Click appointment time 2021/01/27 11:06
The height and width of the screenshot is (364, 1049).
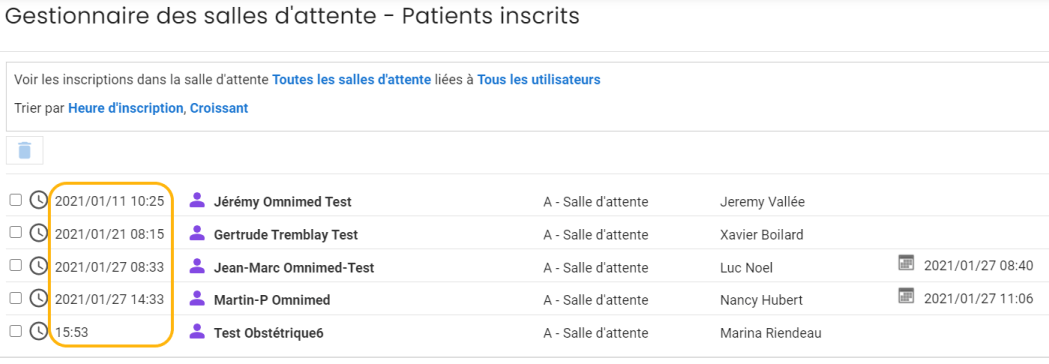(x=979, y=298)
